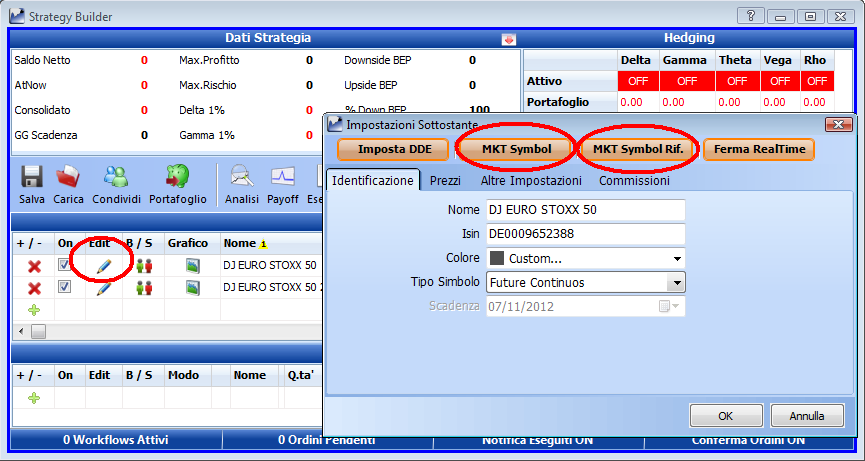This screenshot has width=865, height=461.
Task: Confirm settings with the OK button
Action: pyautogui.click(x=726, y=416)
